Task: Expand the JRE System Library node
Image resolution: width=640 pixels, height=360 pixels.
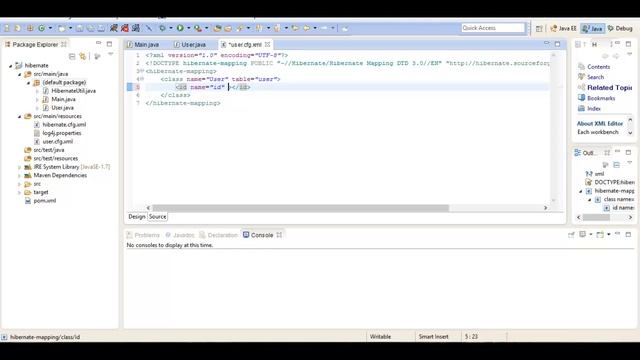Action: (x=19, y=167)
